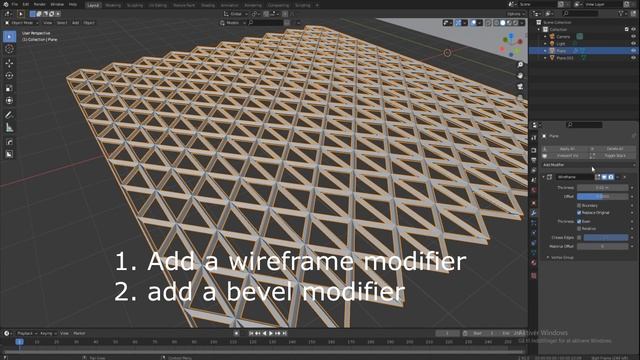
Task: Open the Global transform orientation dropdown
Action: (x=236, y=14)
